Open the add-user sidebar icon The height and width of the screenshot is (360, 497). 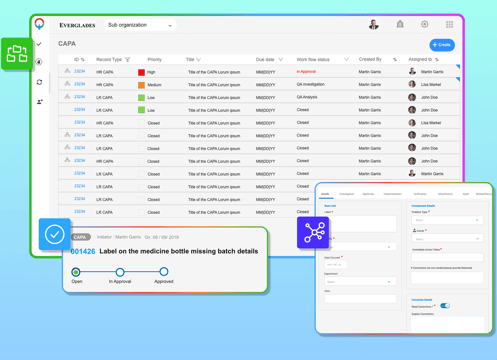click(x=40, y=102)
